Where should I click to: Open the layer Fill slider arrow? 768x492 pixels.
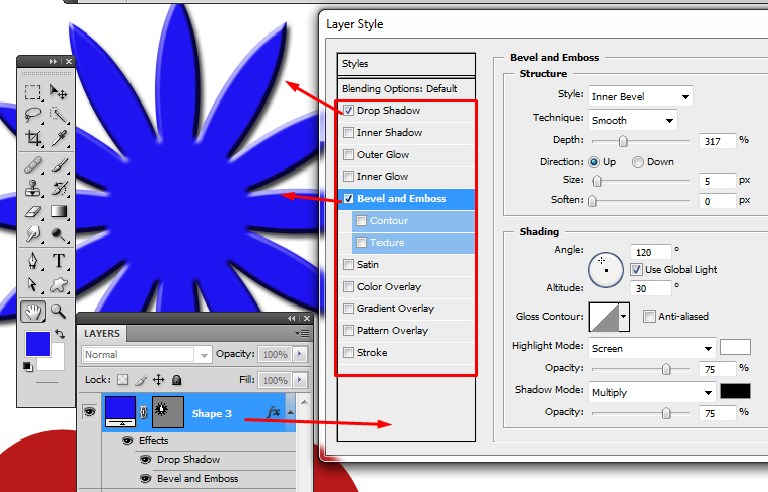pos(300,380)
